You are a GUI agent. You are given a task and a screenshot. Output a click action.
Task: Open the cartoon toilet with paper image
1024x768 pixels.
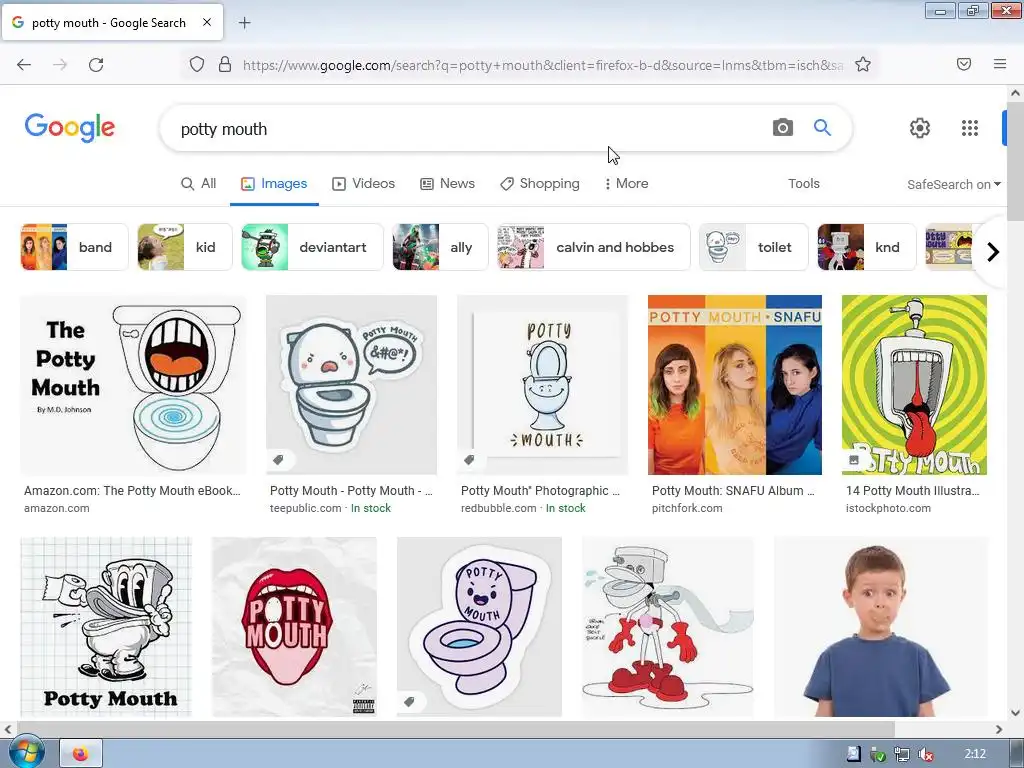tap(106, 627)
